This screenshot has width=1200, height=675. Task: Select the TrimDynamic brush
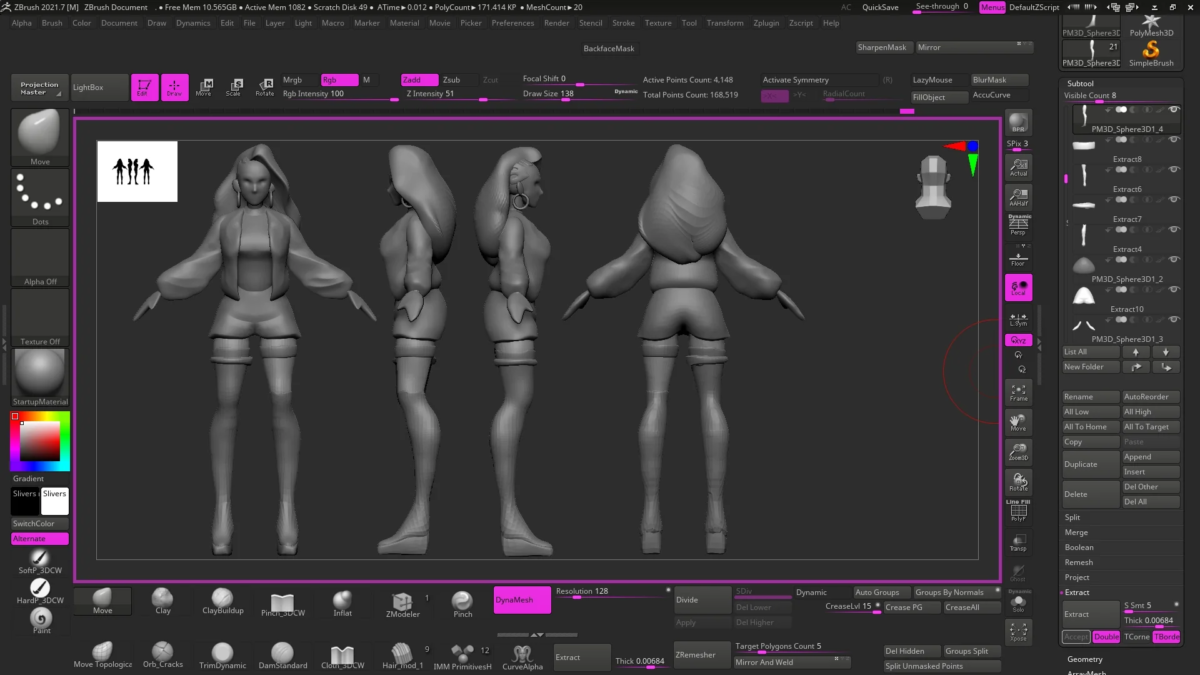[x=222, y=655]
